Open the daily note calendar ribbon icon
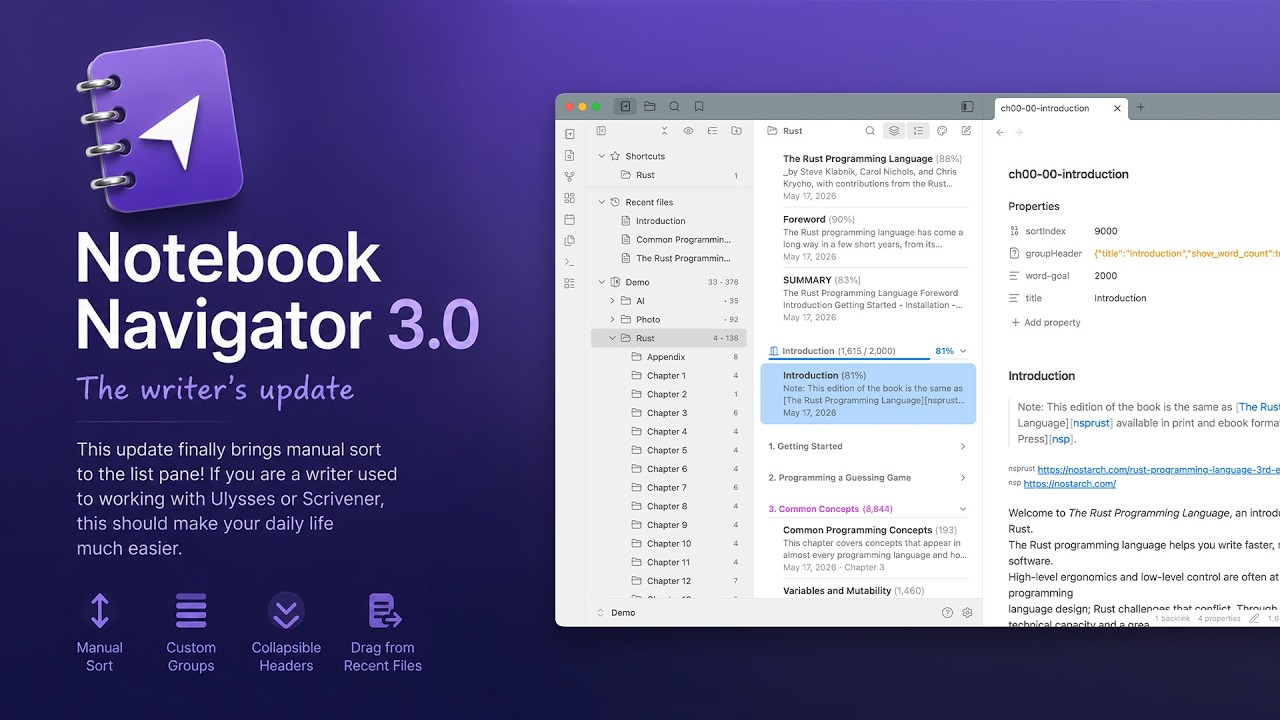This screenshot has width=1280, height=720. [569, 219]
